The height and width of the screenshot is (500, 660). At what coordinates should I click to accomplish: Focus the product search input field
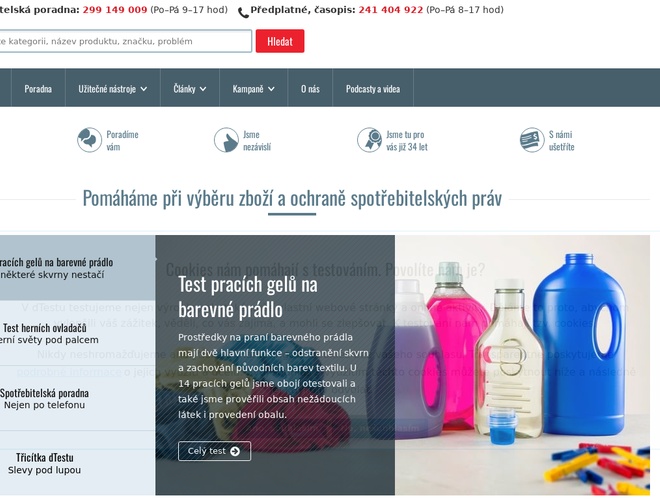[x=124, y=41]
